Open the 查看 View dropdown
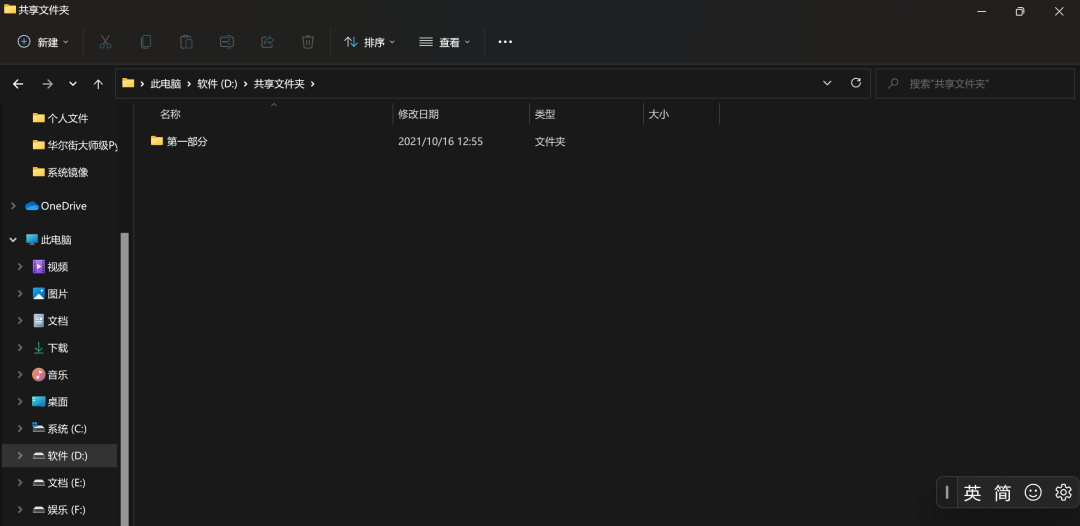1080x526 pixels. (x=445, y=42)
